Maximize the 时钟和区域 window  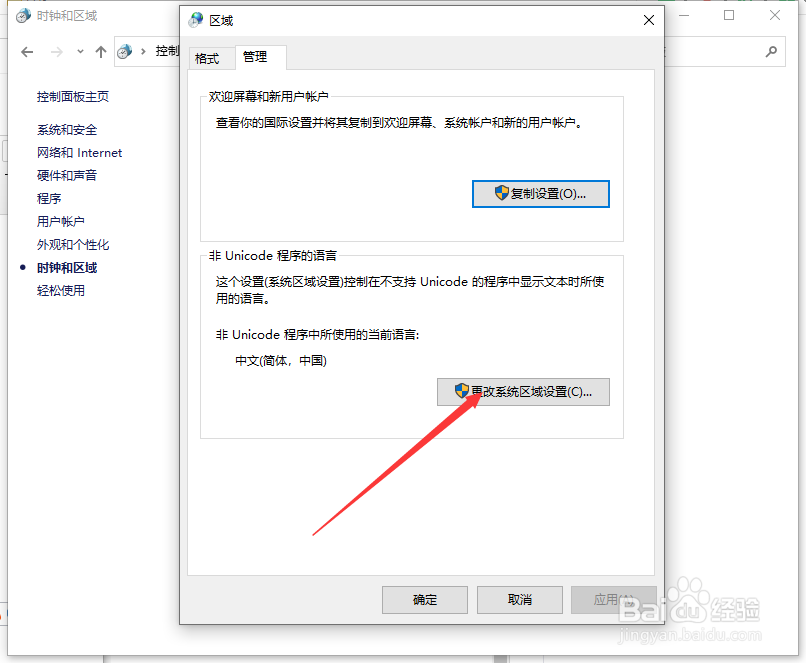pyautogui.click(x=729, y=15)
